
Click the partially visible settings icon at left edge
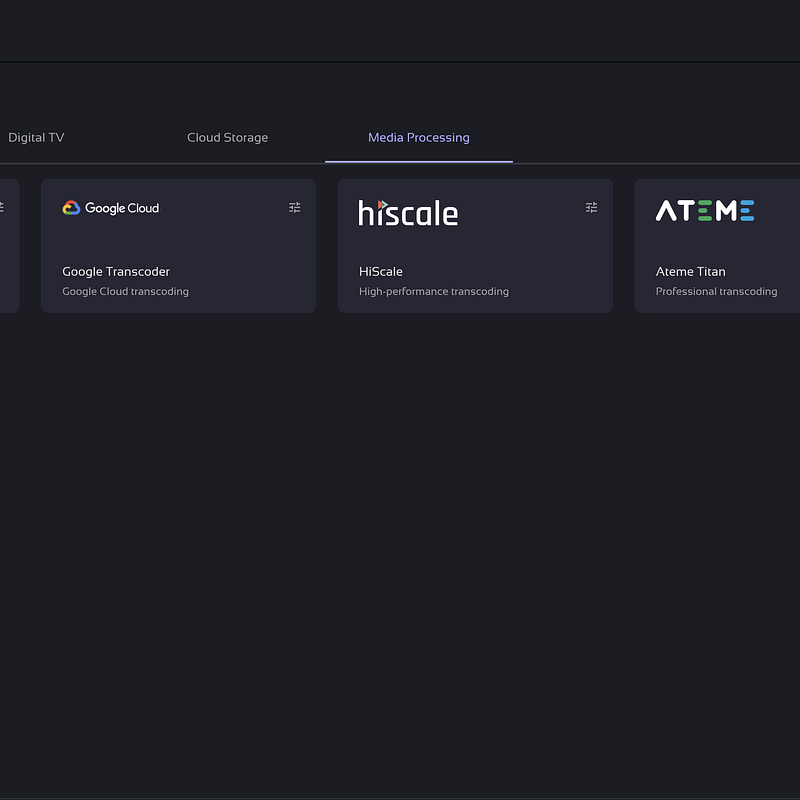[1, 208]
